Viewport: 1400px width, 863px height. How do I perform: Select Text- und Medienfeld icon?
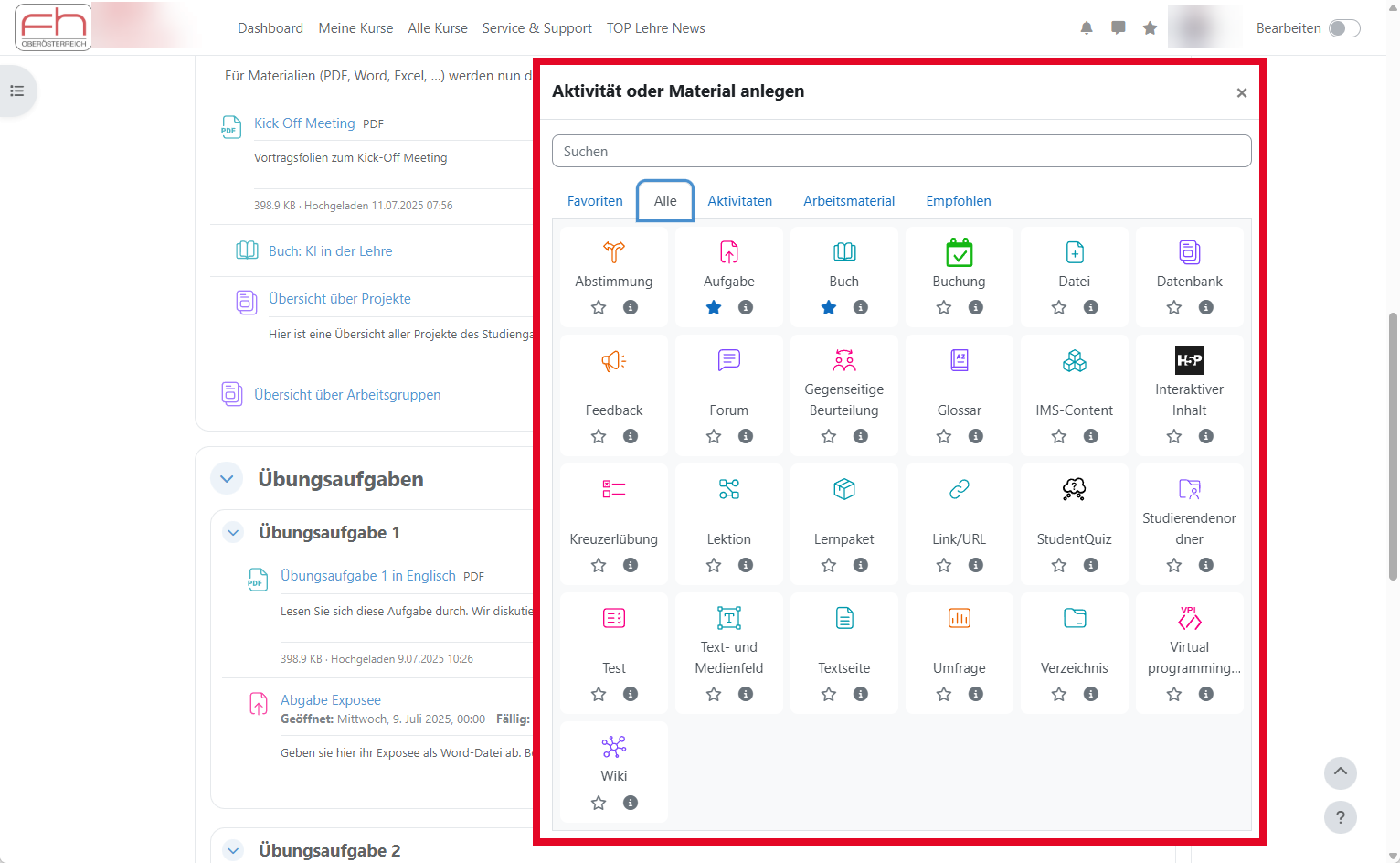tap(729, 618)
